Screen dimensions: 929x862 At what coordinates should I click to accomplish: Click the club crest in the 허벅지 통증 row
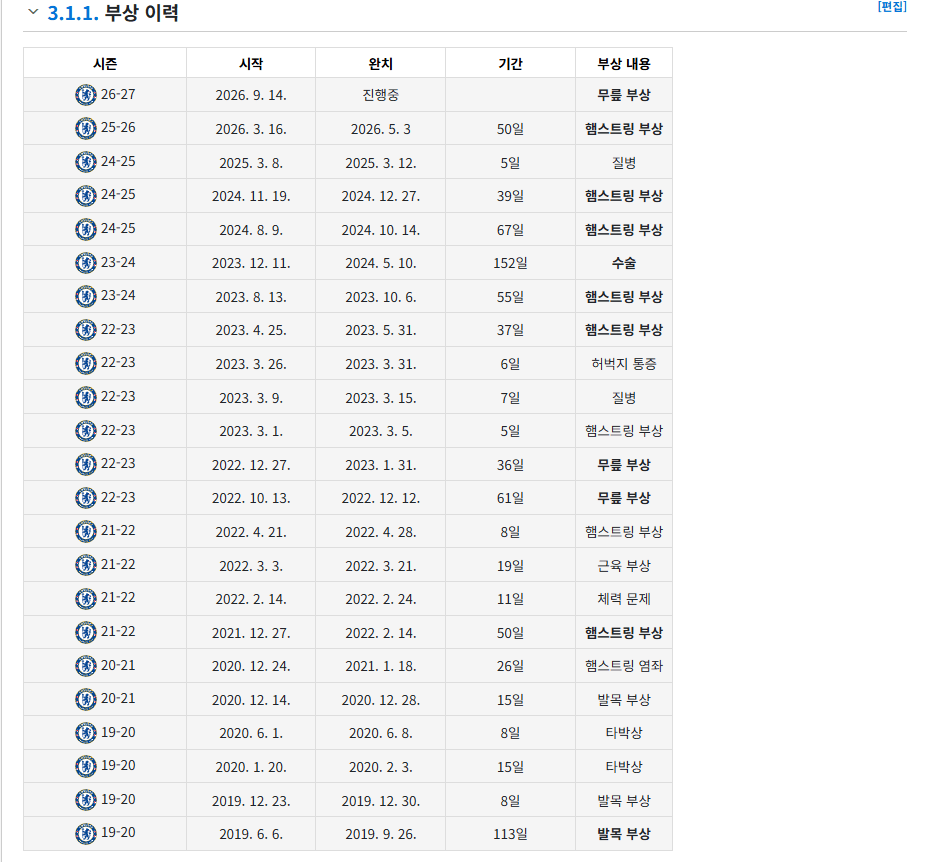coord(86,364)
